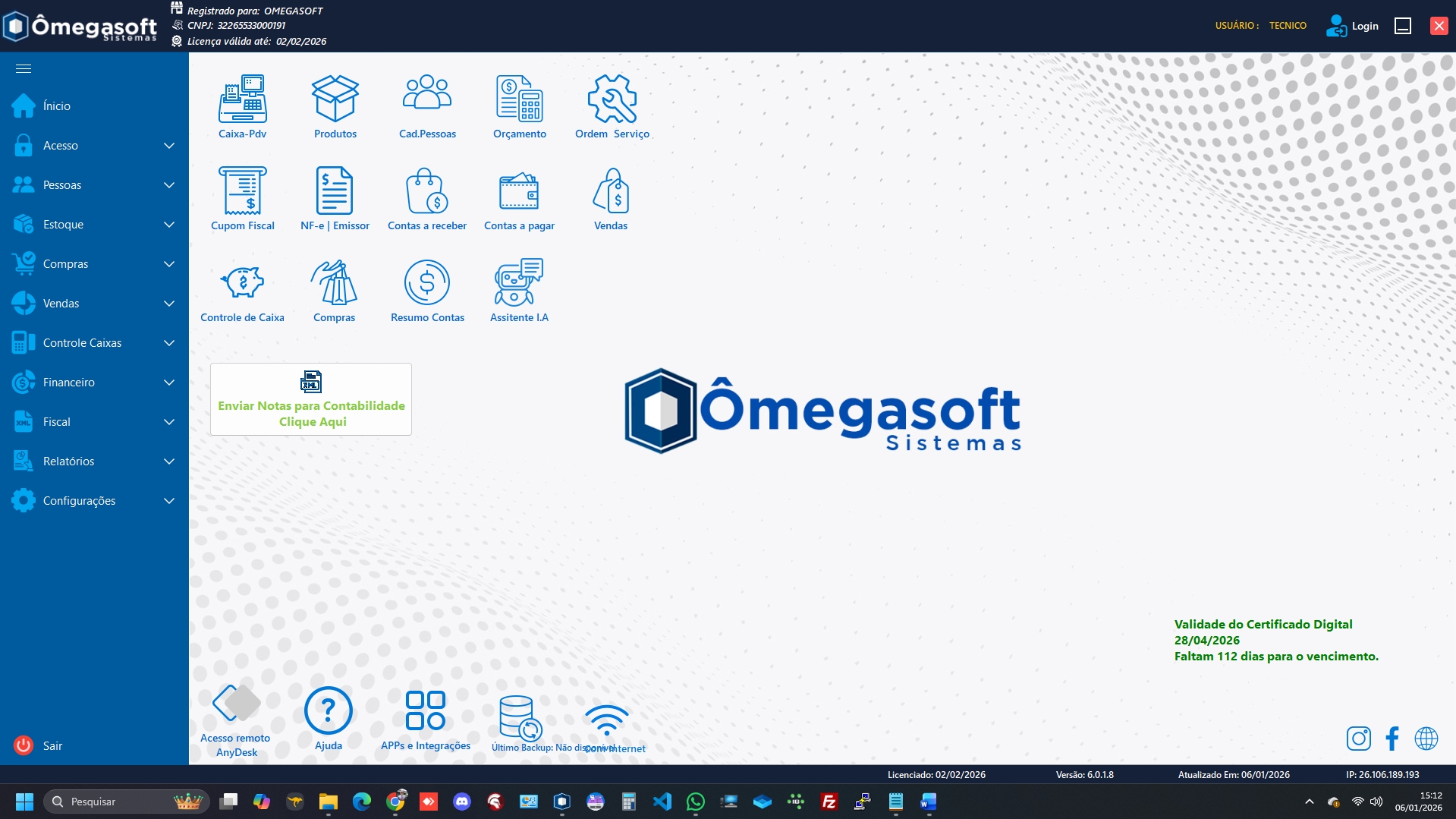Screen dimensions: 1456x819
Task: Click the Licenciado: 02/02/2026 status text
Action: [x=936, y=775]
